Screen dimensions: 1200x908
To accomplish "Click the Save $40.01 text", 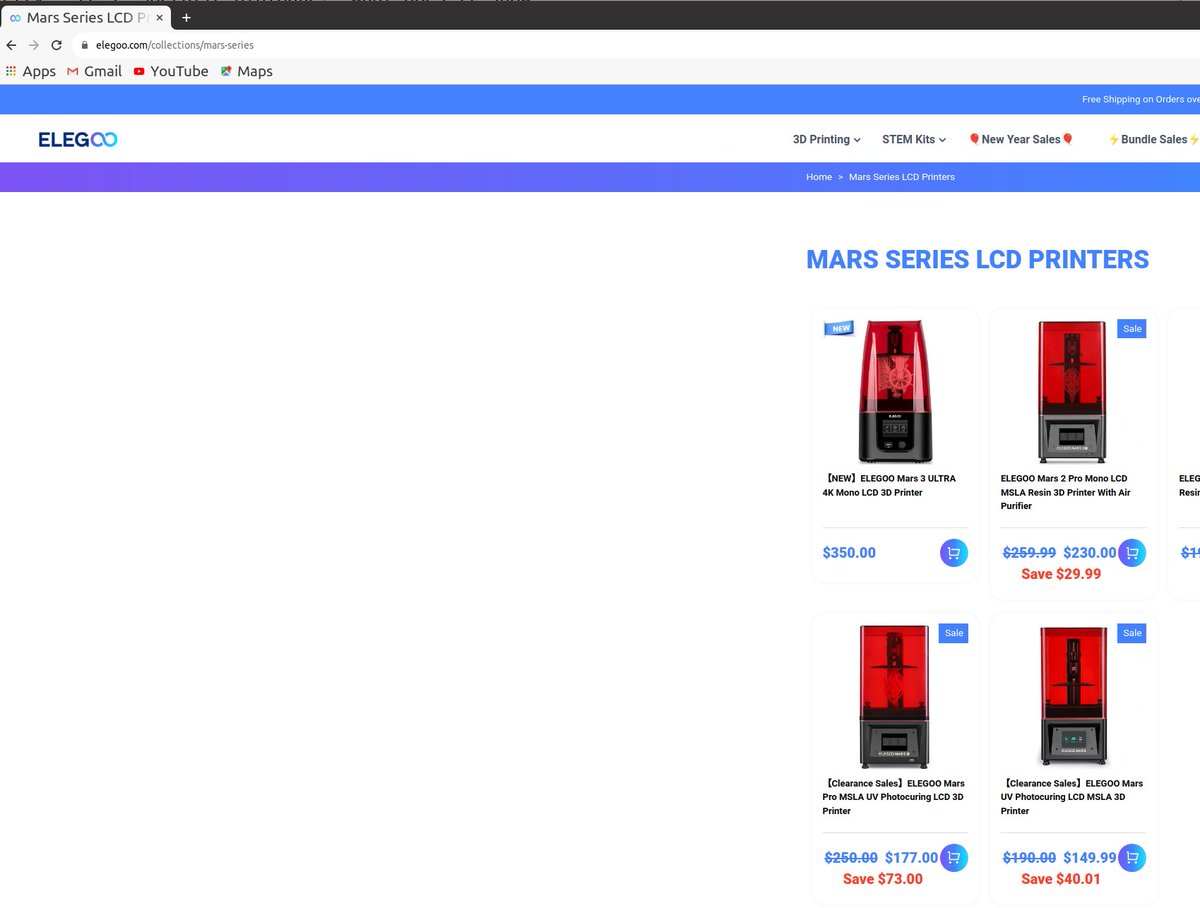I will click(x=1061, y=879).
